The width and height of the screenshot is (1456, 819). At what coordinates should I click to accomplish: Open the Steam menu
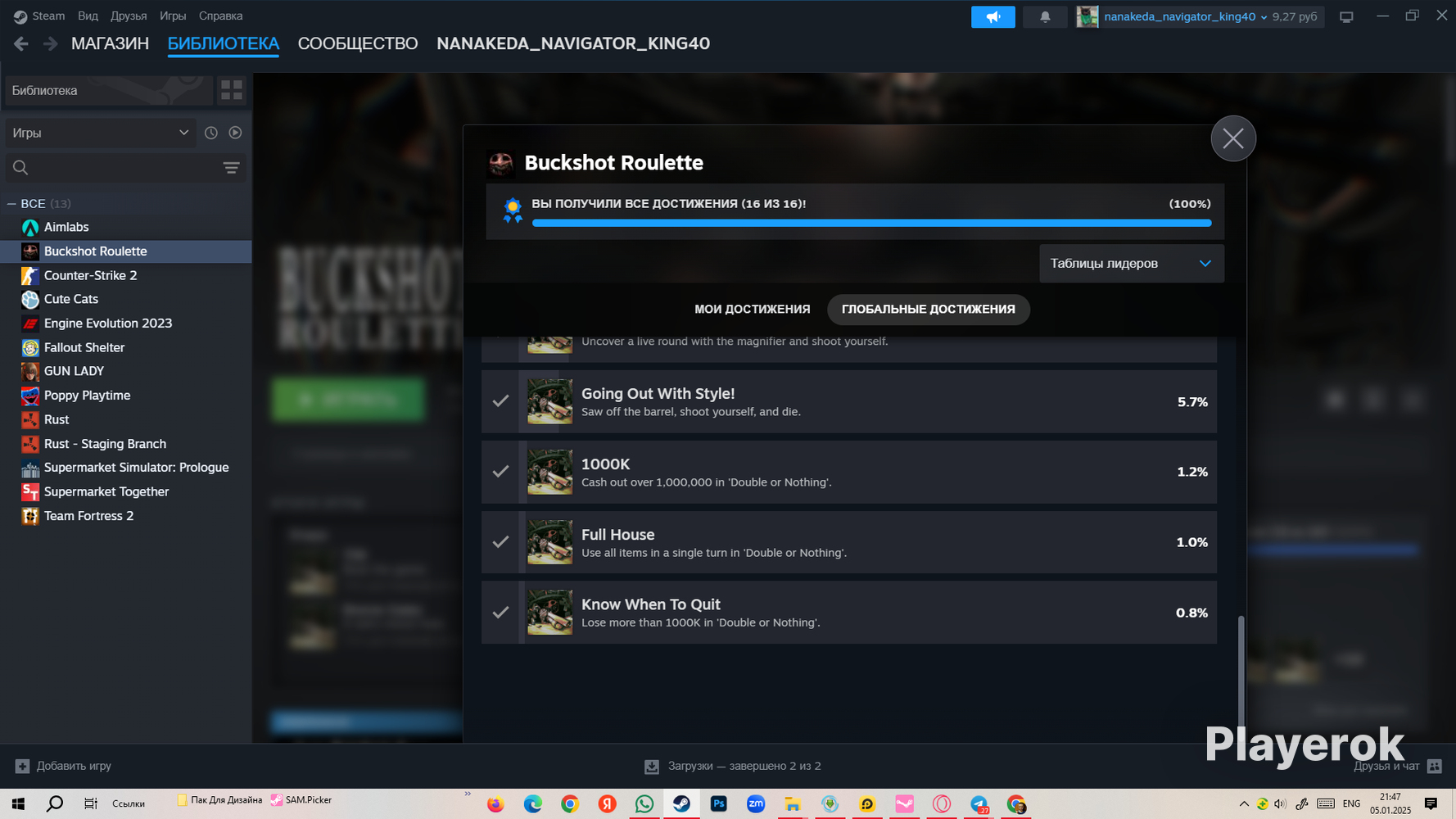click(x=40, y=16)
